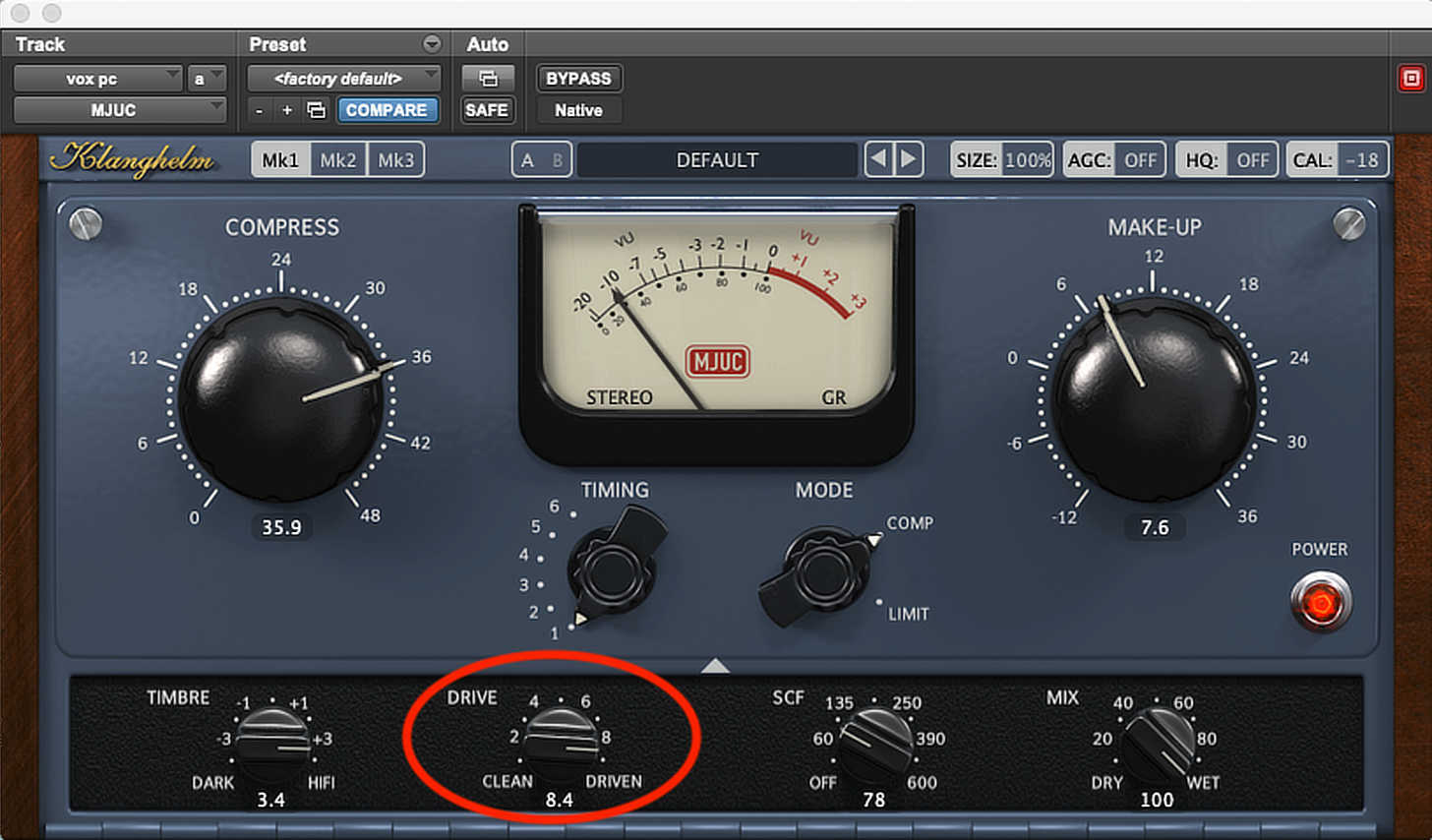The height and width of the screenshot is (840, 1432).
Task: Open the plug-in automation enable window icon
Action: coord(488,79)
